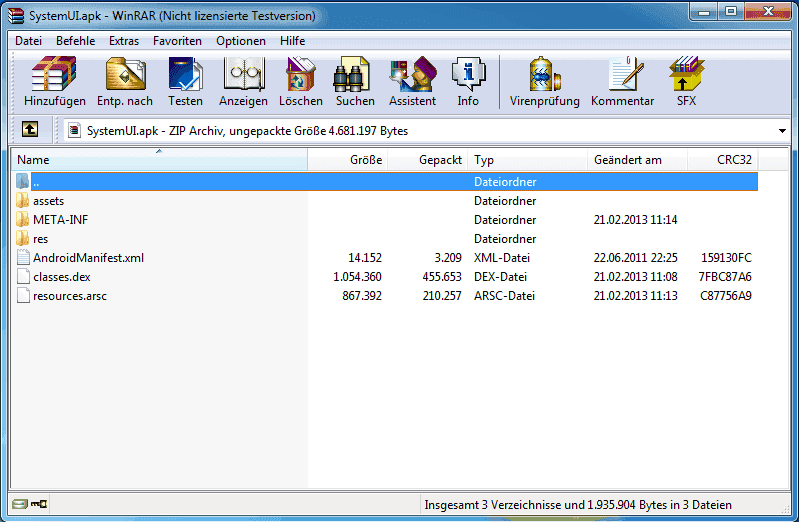
Task: Sort by the CRC32 column header
Action: (723, 160)
